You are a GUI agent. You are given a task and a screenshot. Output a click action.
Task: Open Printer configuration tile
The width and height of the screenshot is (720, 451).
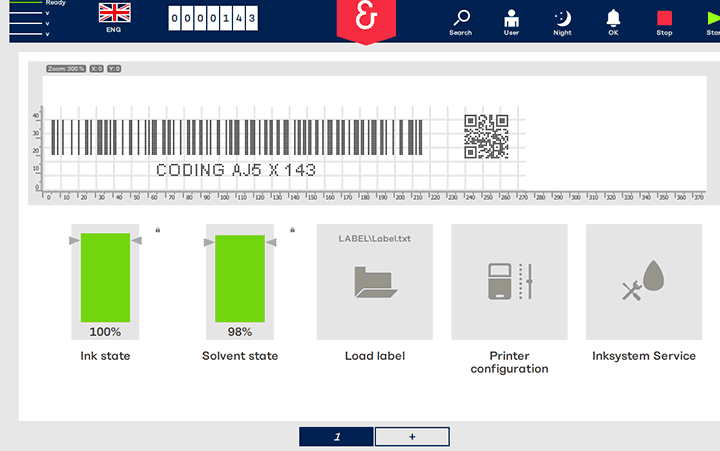[x=509, y=282]
